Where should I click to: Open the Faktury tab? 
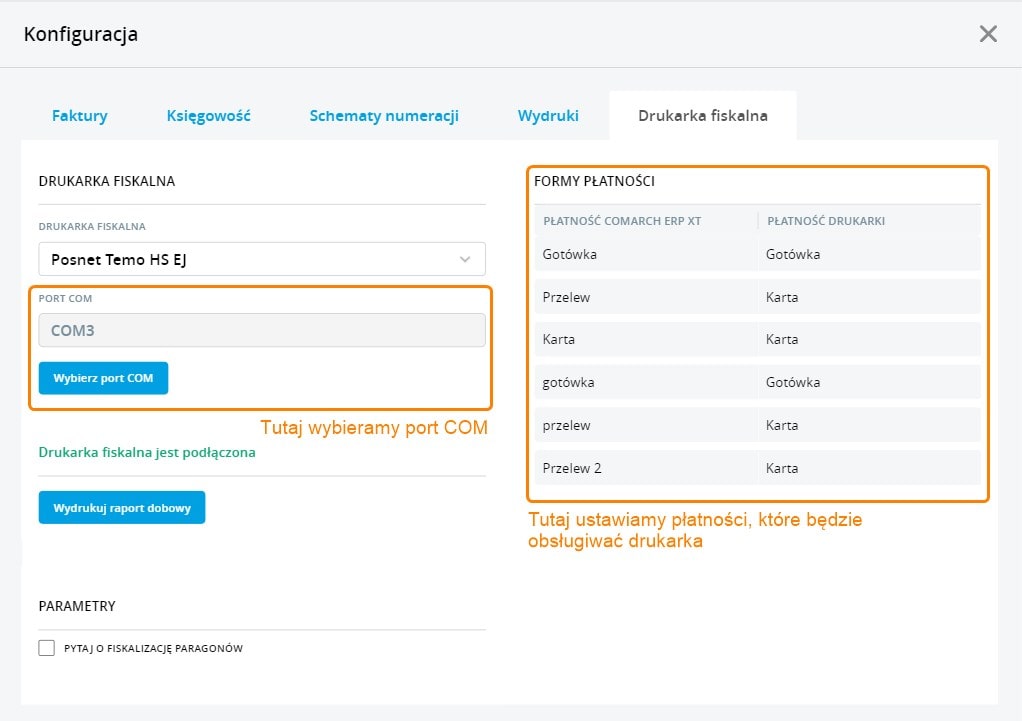point(80,116)
